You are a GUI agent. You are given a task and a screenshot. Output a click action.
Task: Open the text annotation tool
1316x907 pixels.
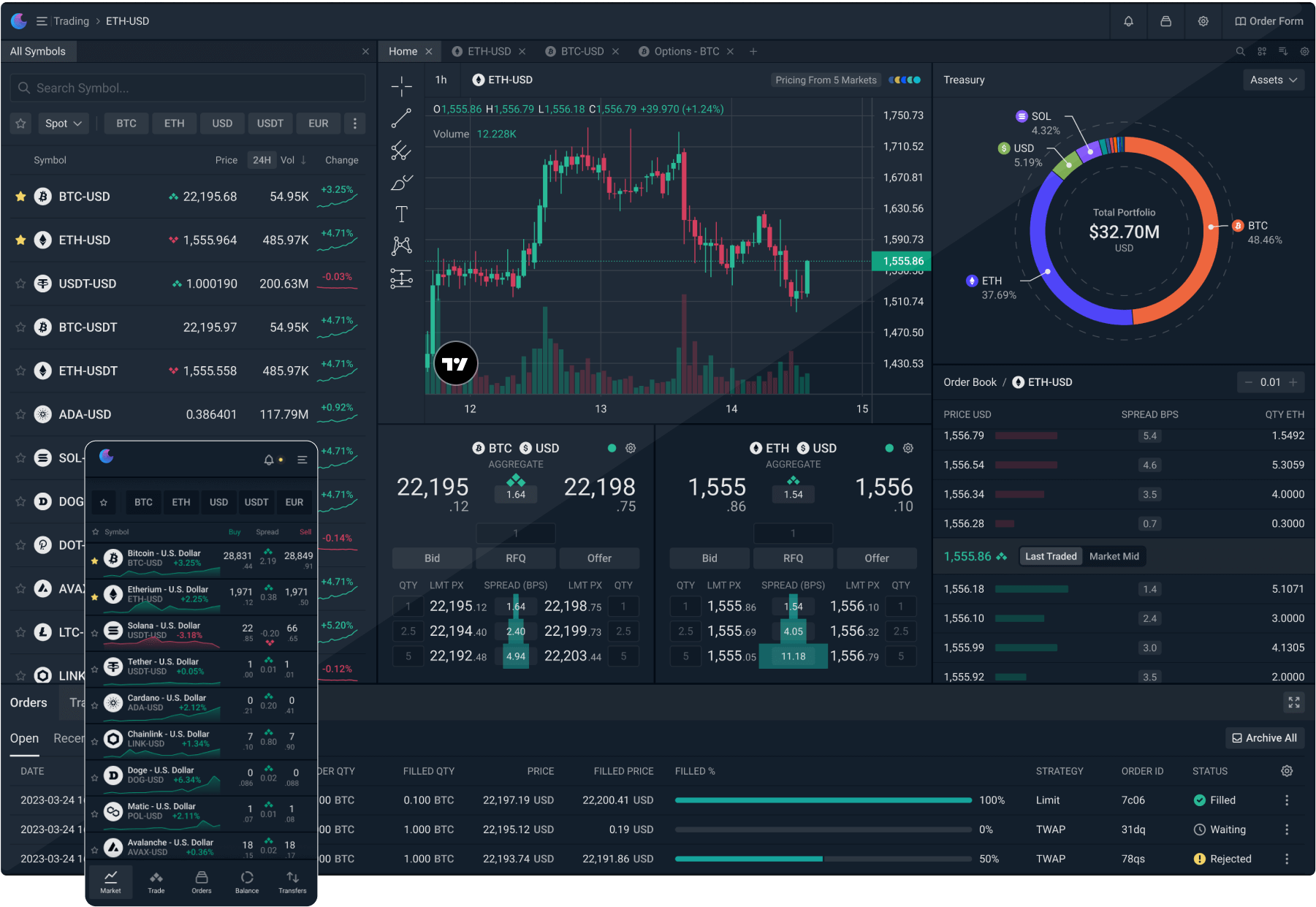pyautogui.click(x=401, y=213)
